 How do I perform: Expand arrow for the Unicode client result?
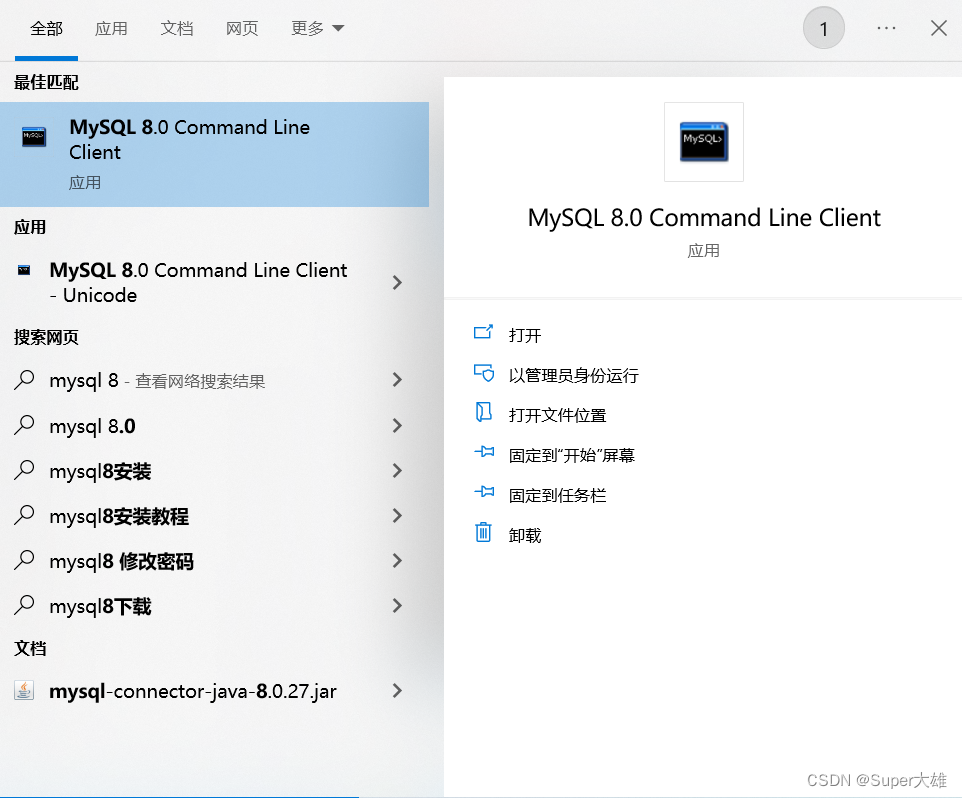(x=397, y=282)
